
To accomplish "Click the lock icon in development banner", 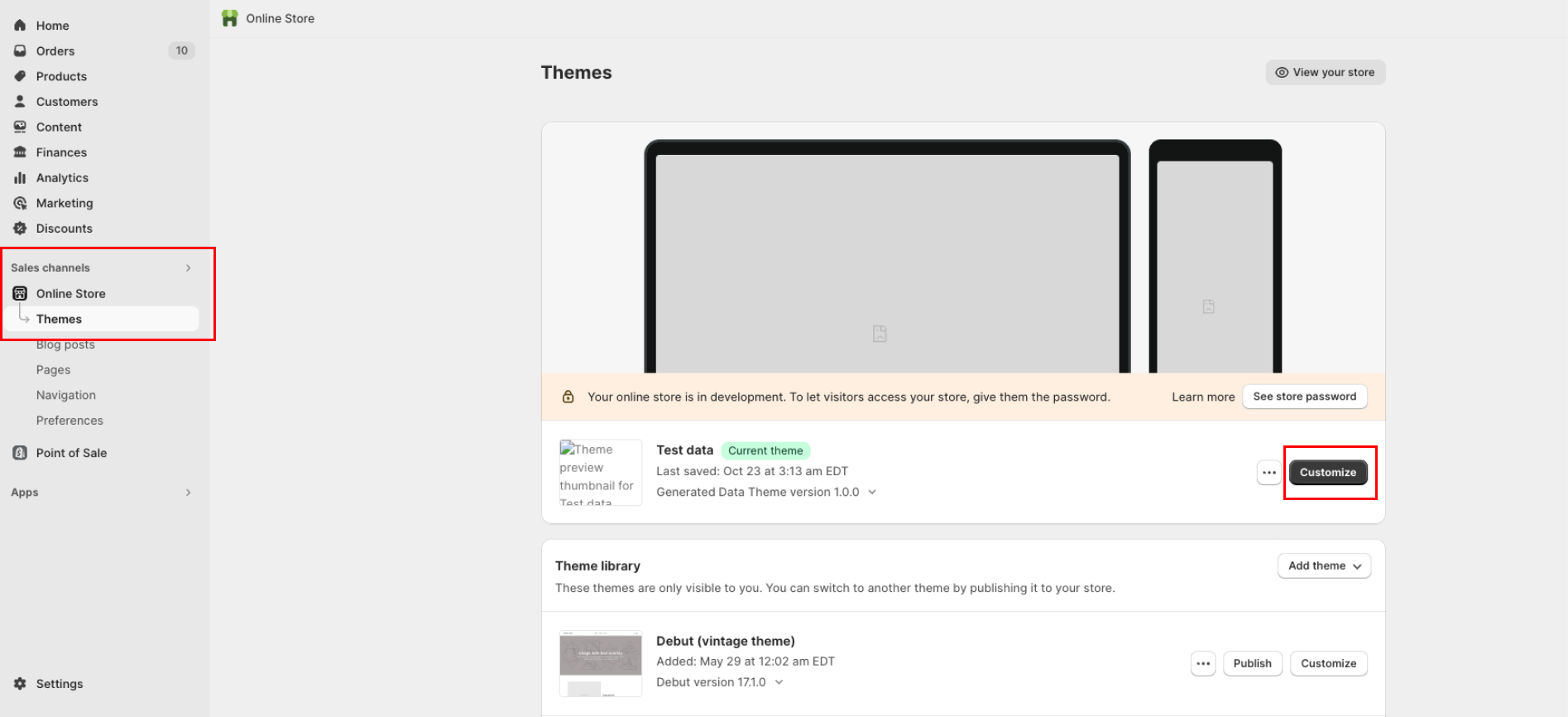I will 568,397.
